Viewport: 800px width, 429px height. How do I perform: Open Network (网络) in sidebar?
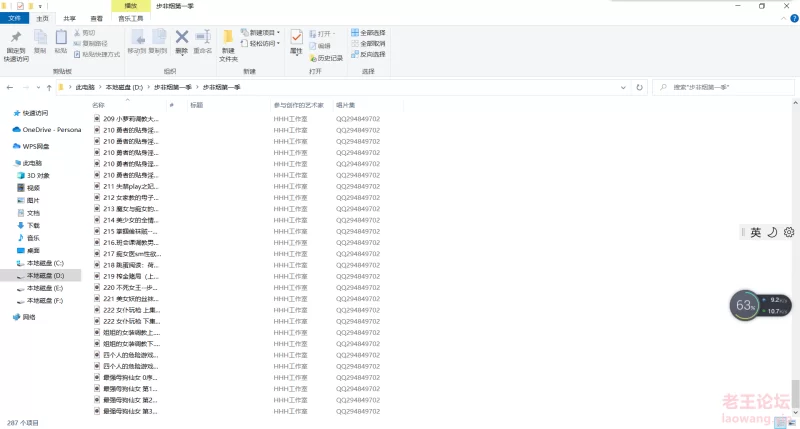tap(24, 317)
